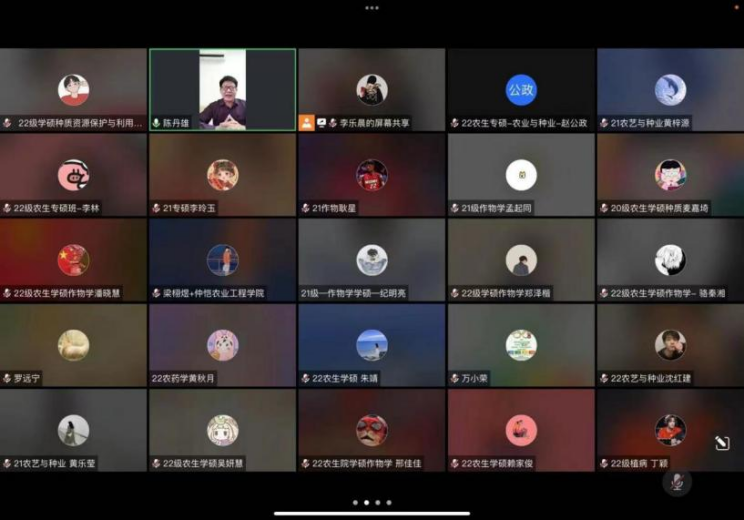The height and width of the screenshot is (520, 744).
Task: Click the home indicator bar at bottom
Action: coord(372,514)
